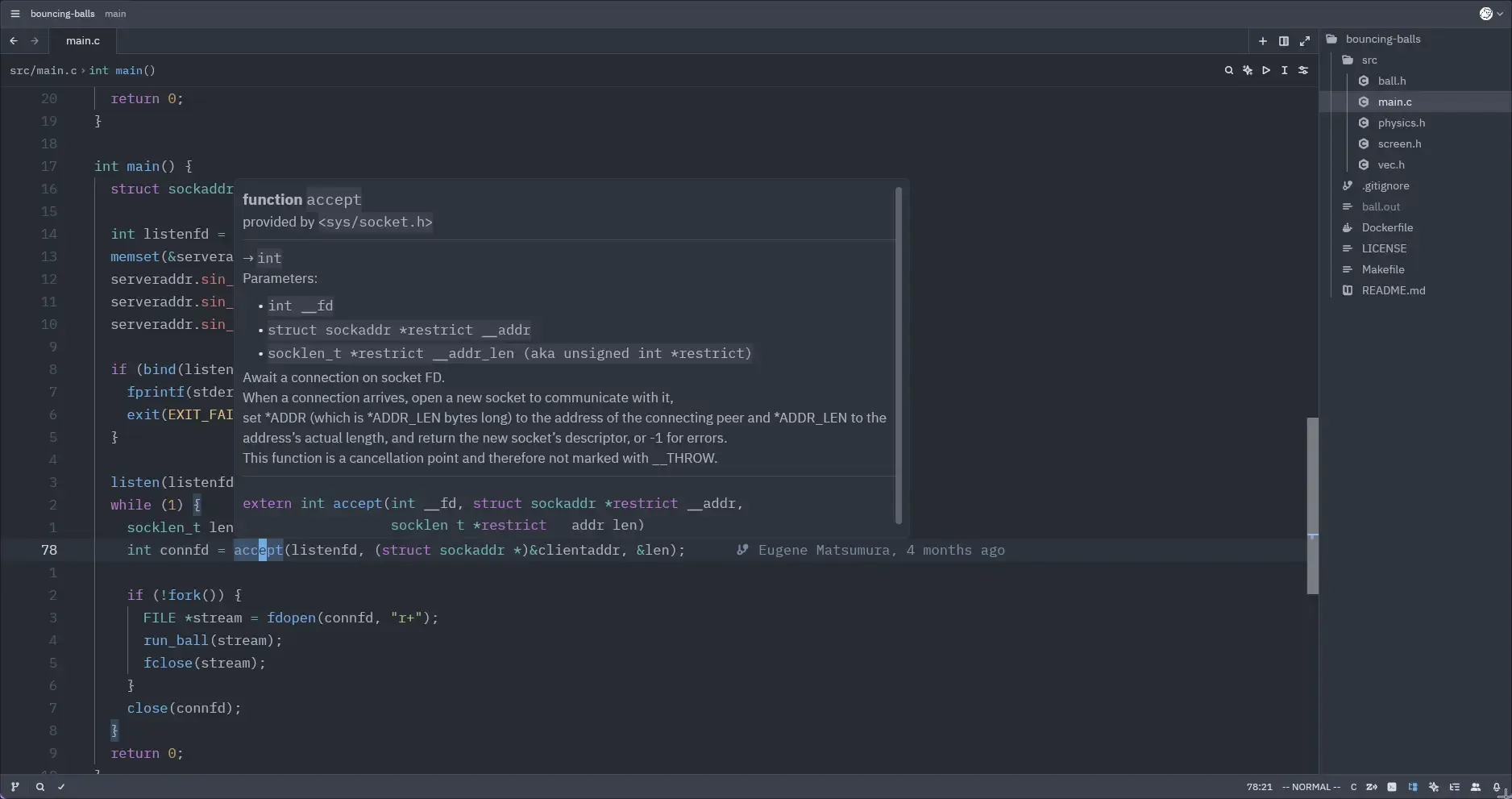Switch to the main.c tab

click(83, 40)
